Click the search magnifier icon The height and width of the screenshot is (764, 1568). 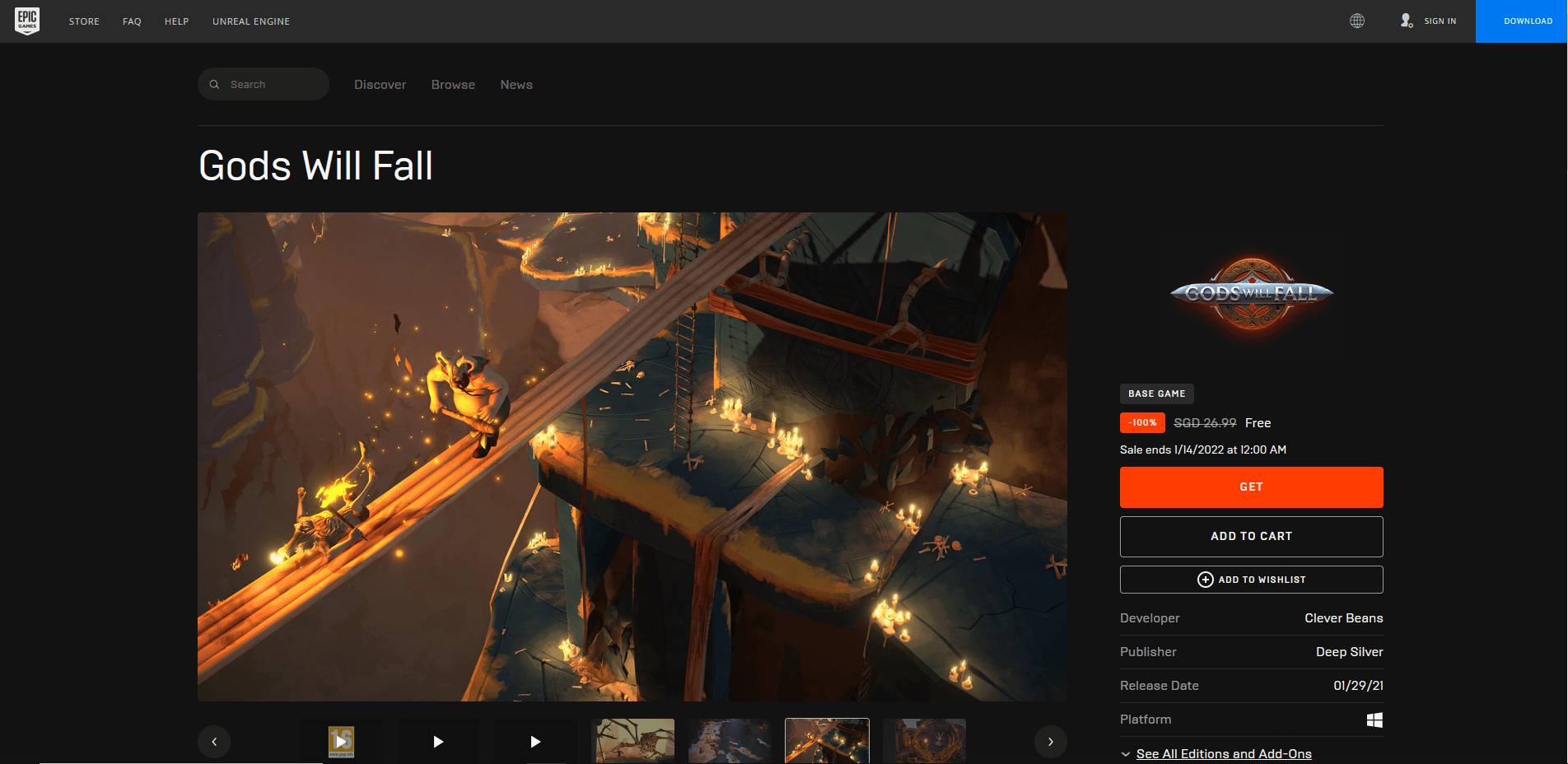[214, 84]
